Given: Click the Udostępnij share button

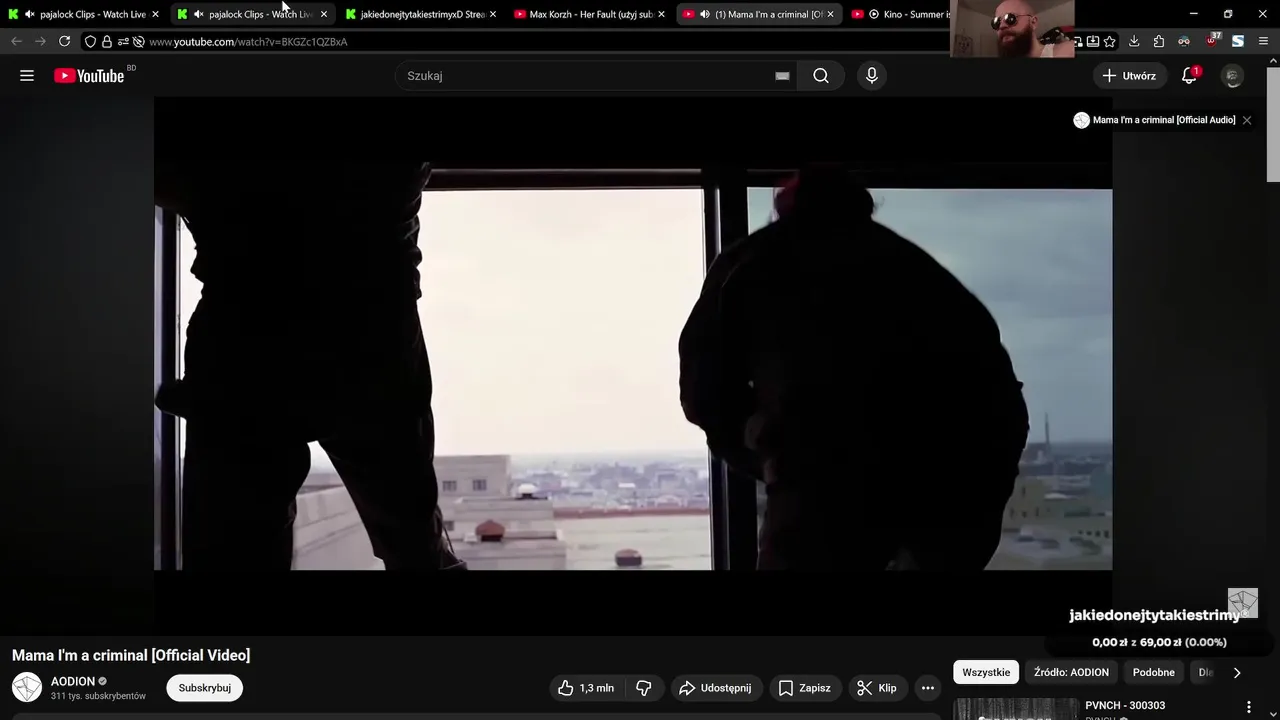Looking at the screenshot, I should point(715,688).
